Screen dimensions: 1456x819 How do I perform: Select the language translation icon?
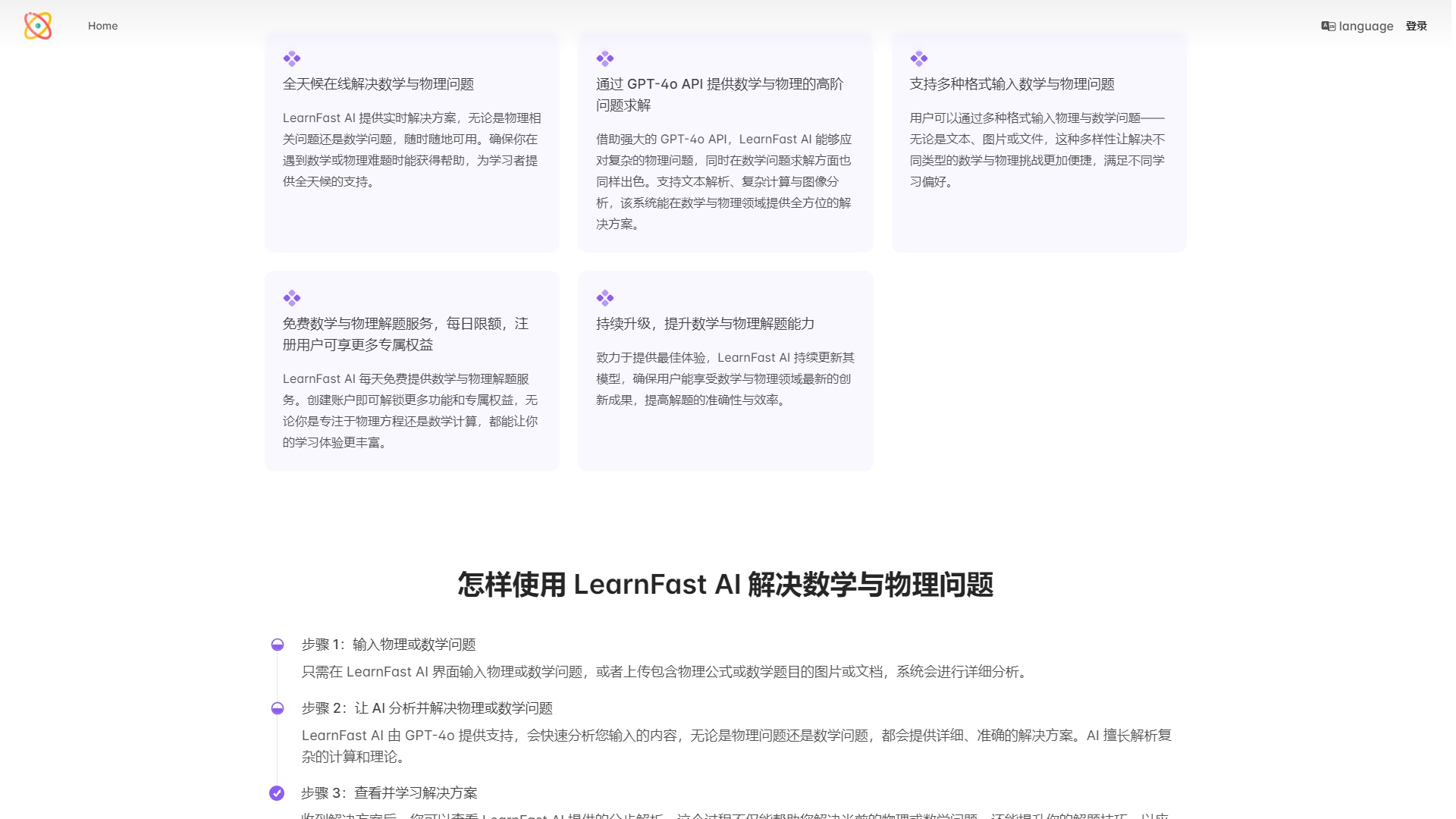[1329, 25]
